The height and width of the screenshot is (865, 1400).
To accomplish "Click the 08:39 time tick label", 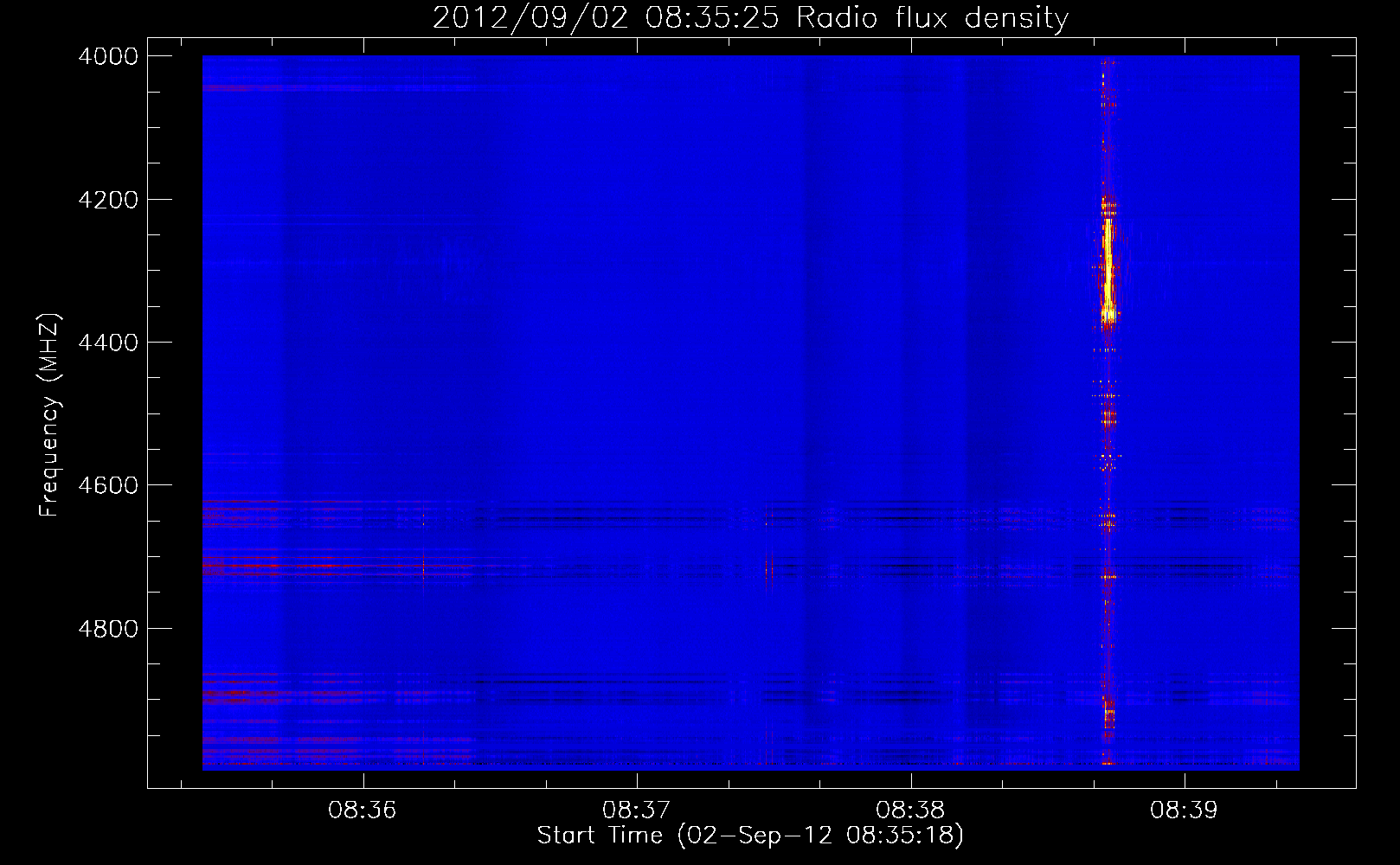I will (x=1183, y=811).
